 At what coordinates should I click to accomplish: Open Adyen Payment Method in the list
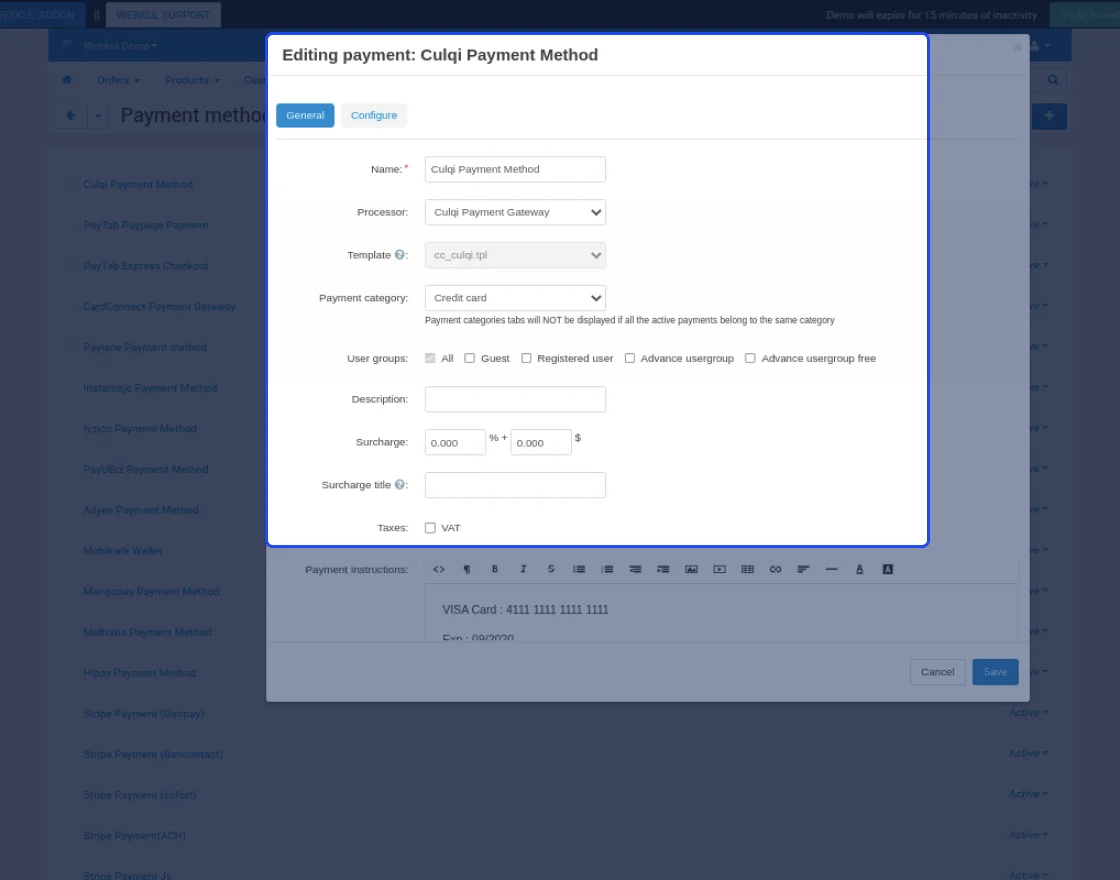pyautogui.click(x=141, y=510)
